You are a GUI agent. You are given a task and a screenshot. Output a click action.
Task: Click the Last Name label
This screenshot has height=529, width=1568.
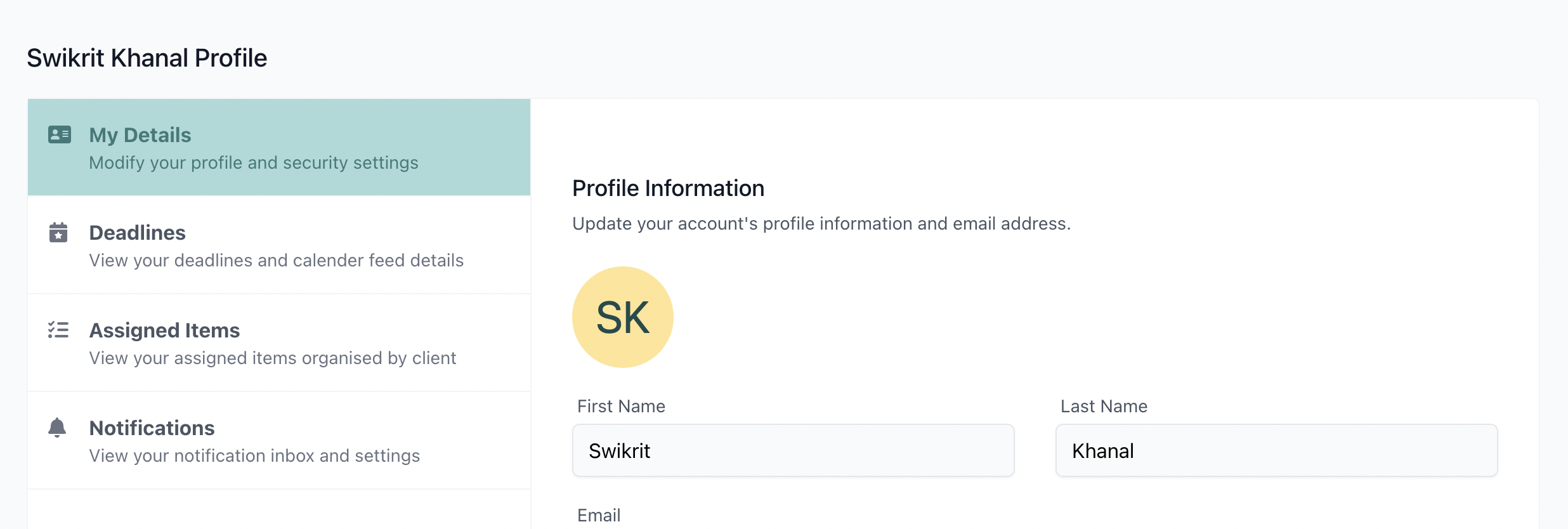pyautogui.click(x=1104, y=406)
